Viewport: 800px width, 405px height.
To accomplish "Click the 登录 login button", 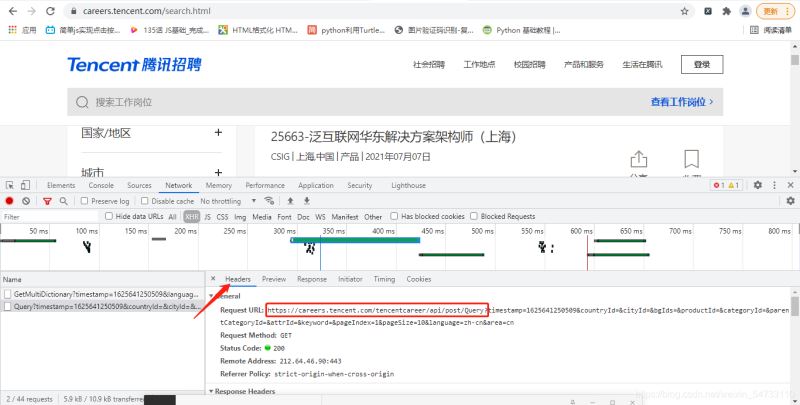I will coord(702,64).
